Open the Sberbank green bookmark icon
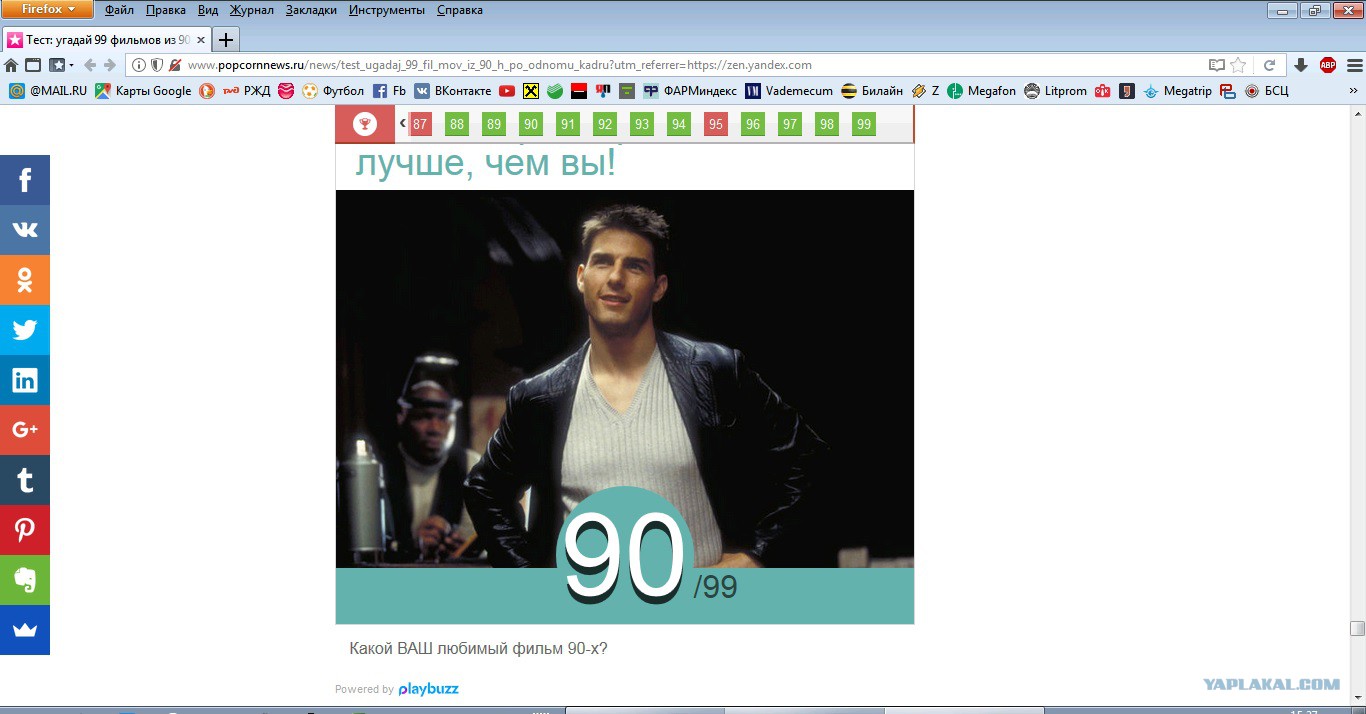1366x714 pixels. 555,91
